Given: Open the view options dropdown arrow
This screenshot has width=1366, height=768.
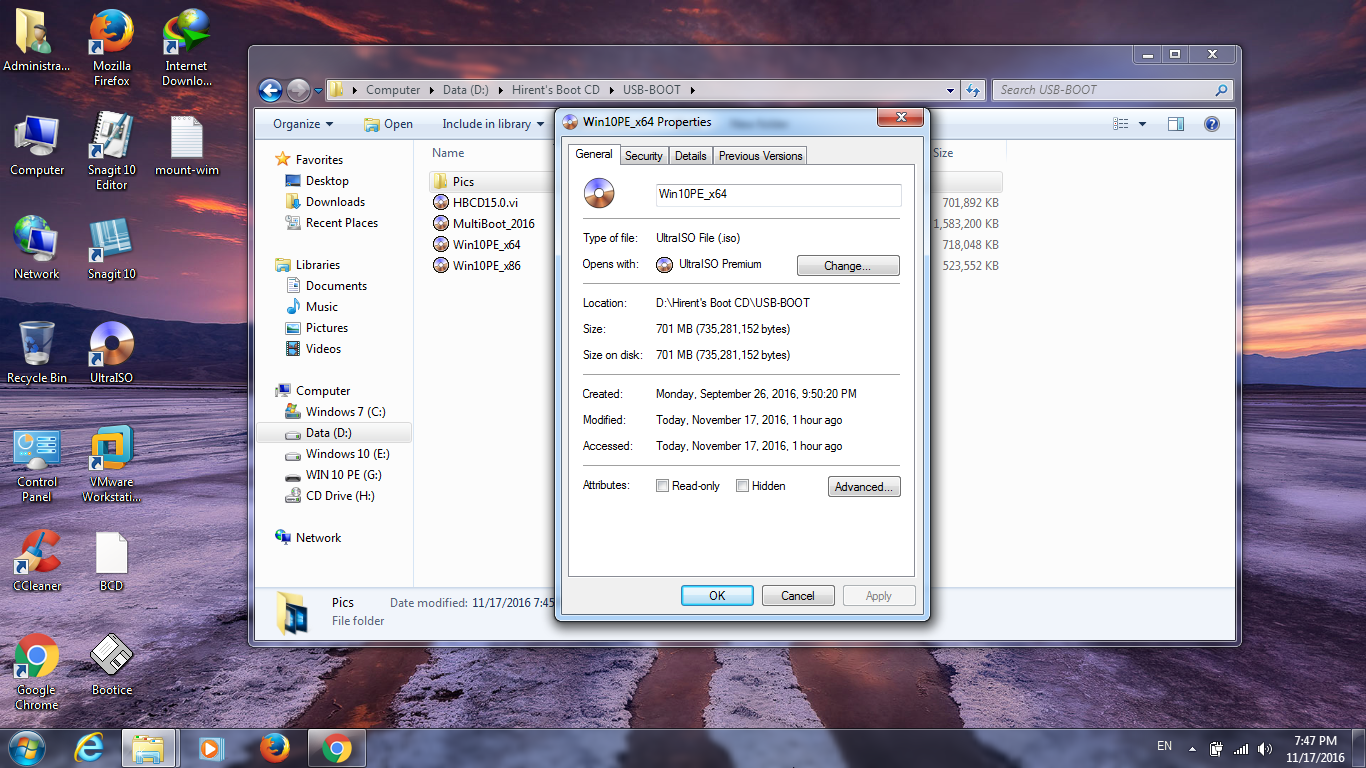Looking at the screenshot, I should [x=1143, y=124].
